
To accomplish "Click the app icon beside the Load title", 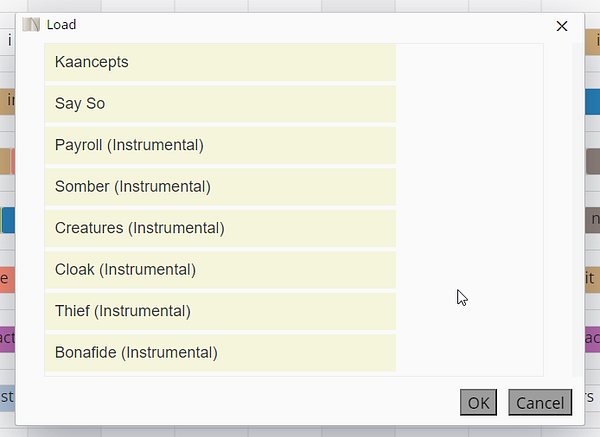I will tap(31, 25).
